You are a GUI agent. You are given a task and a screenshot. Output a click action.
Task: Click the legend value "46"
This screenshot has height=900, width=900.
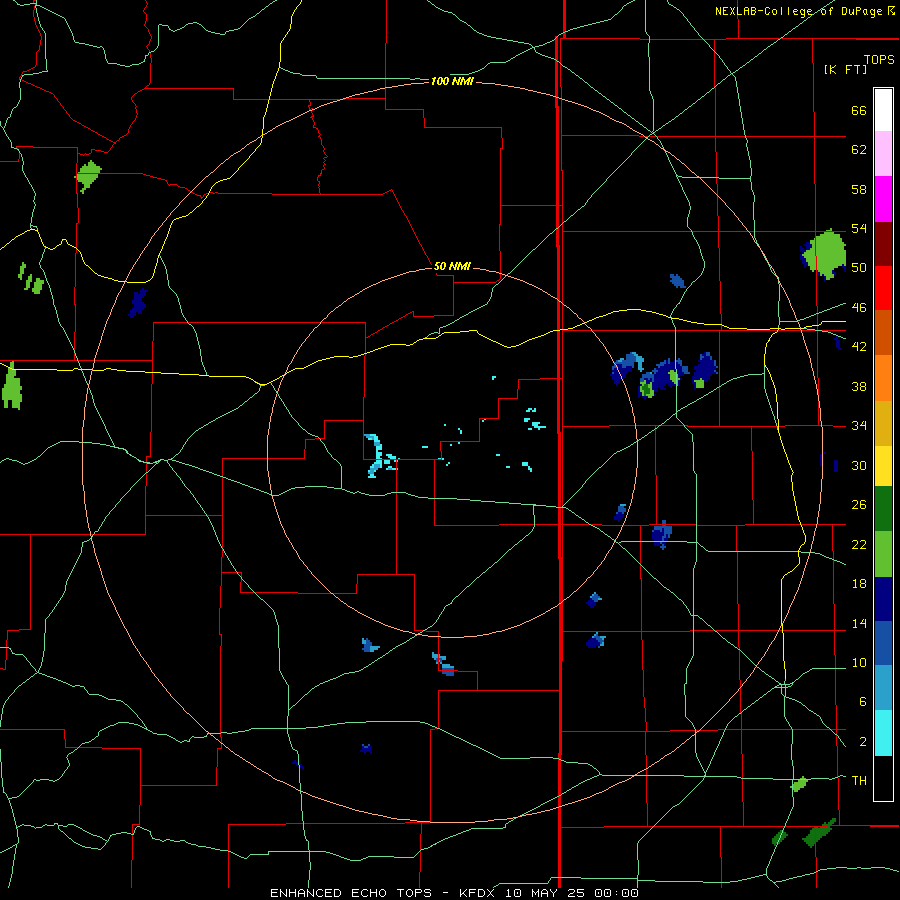[x=859, y=307]
